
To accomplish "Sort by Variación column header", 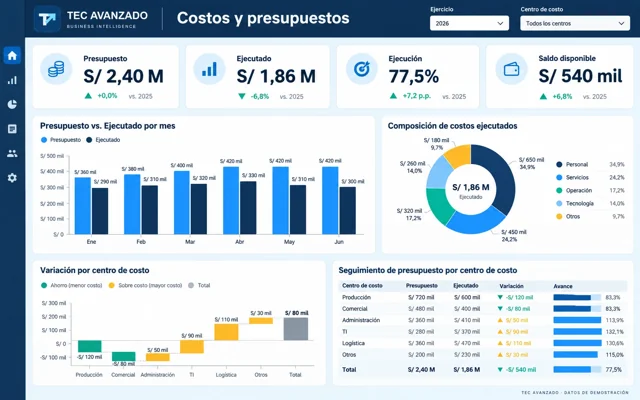I will click(x=511, y=286).
